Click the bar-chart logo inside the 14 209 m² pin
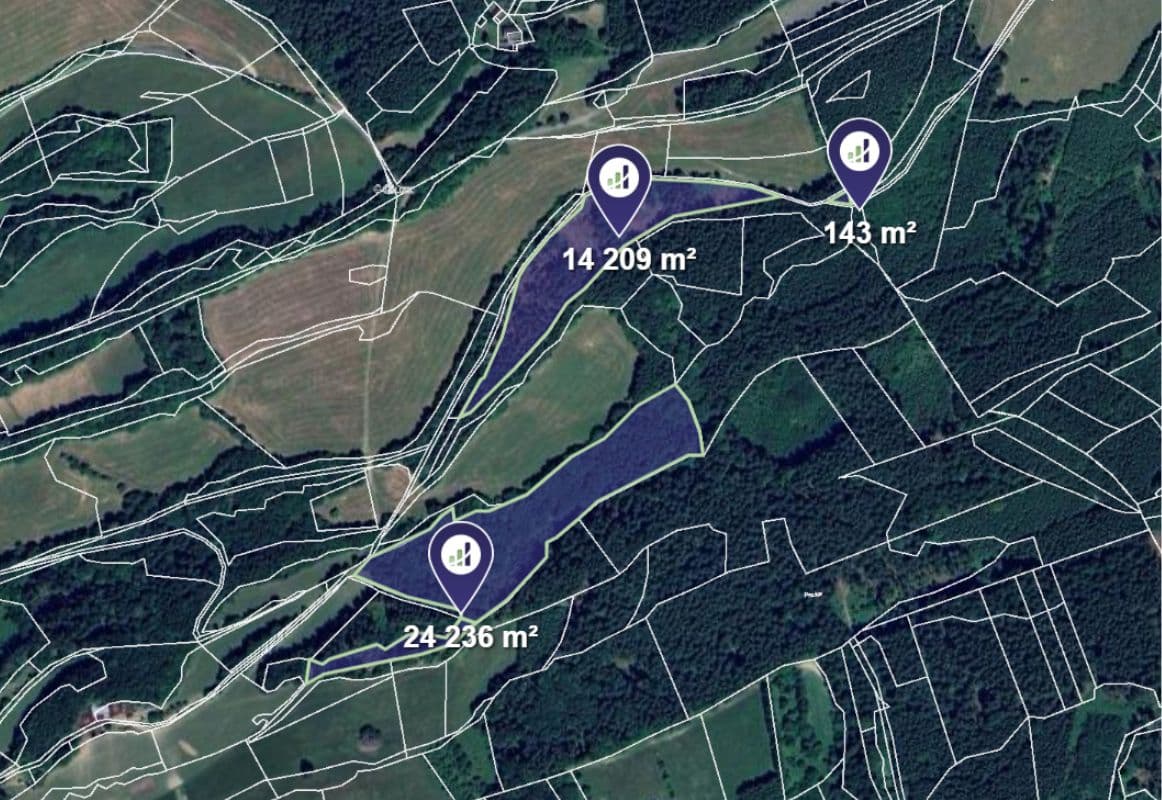 click(x=619, y=178)
